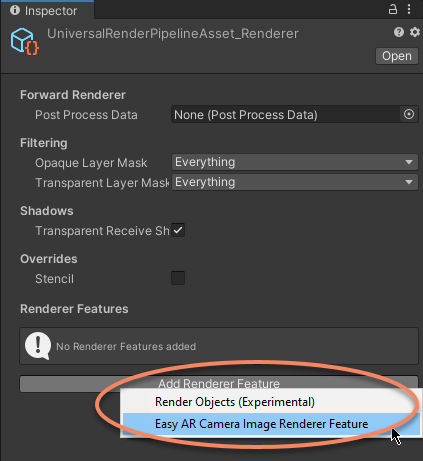The height and width of the screenshot is (461, 423).
Task: Click the UniversalRenderPipelineAsset_Renderer title
Action: [x=173, y=34]
